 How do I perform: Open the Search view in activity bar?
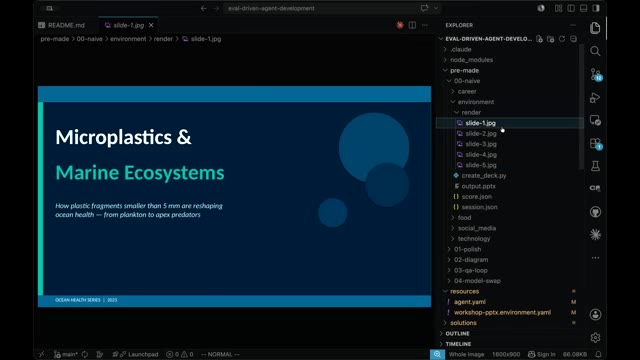[595, 51]
